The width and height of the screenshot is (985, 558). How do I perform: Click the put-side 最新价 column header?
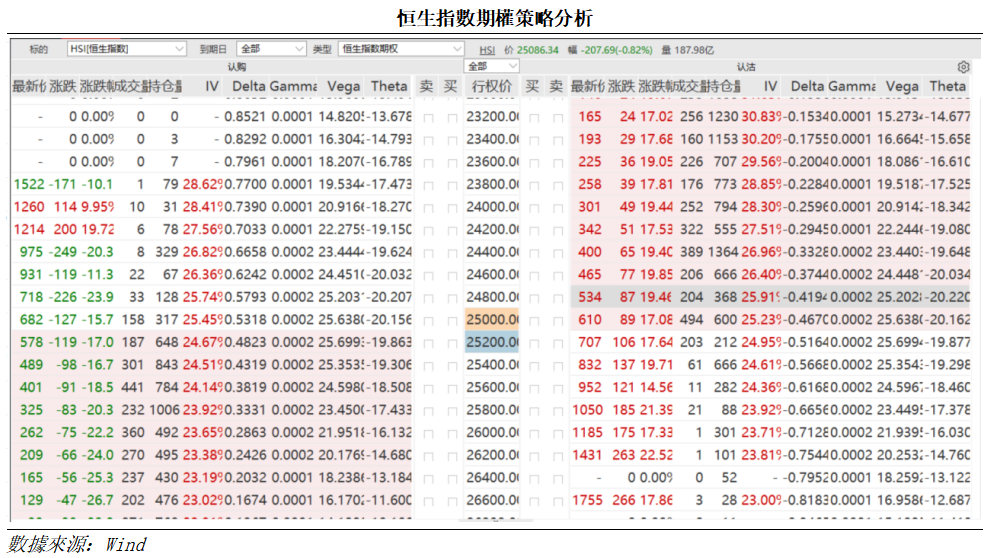point(587,86)
